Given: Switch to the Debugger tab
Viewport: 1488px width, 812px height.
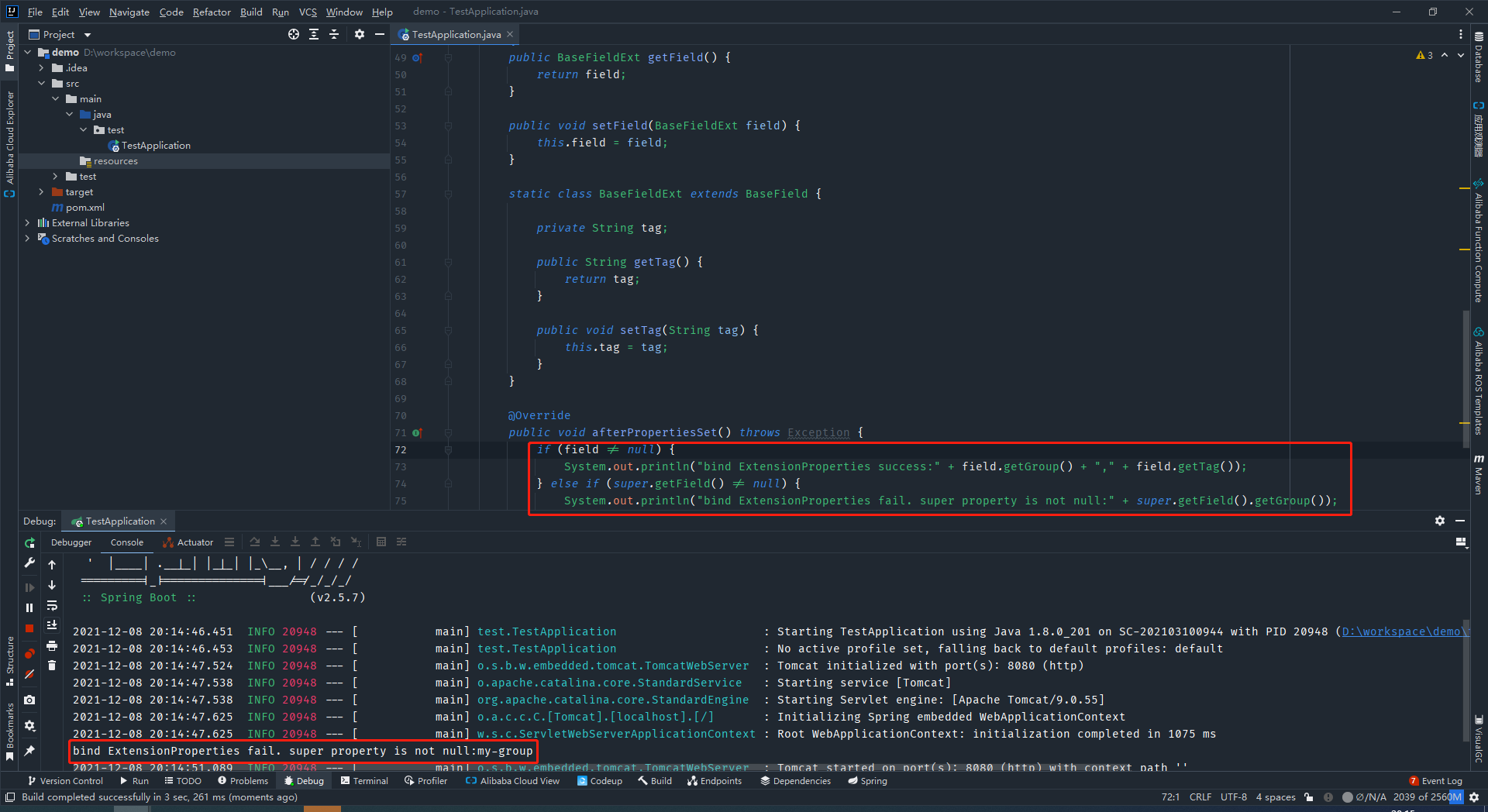Looking at the screenshot, I should [x=71, y=542].
